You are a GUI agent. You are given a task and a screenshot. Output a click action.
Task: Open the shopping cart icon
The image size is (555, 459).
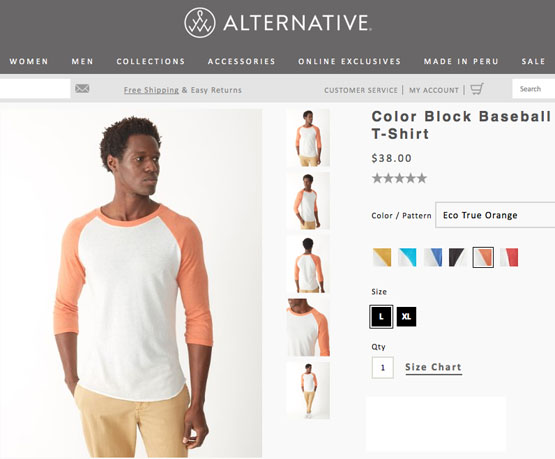click(477, 89)
